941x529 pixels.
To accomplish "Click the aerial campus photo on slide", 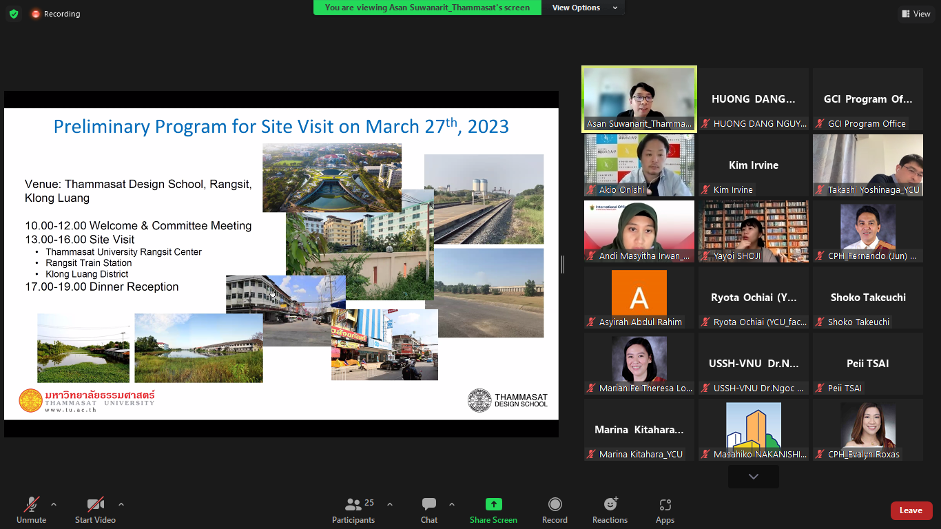I will click(x=332, y=177).
